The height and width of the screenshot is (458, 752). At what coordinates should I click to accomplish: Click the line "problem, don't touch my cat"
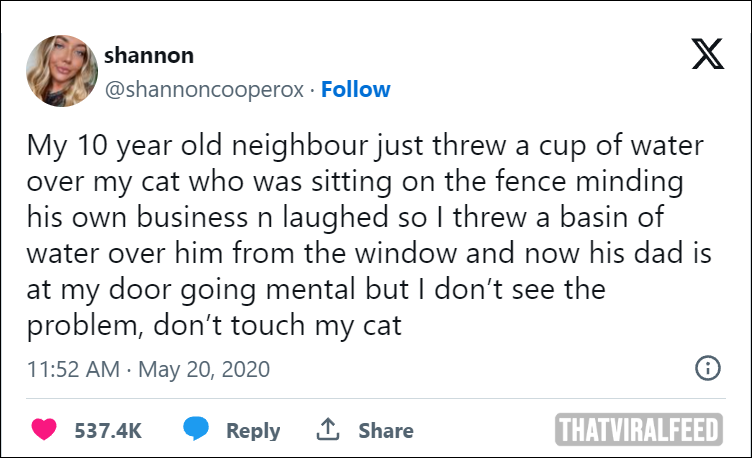(x=214, y=326)
